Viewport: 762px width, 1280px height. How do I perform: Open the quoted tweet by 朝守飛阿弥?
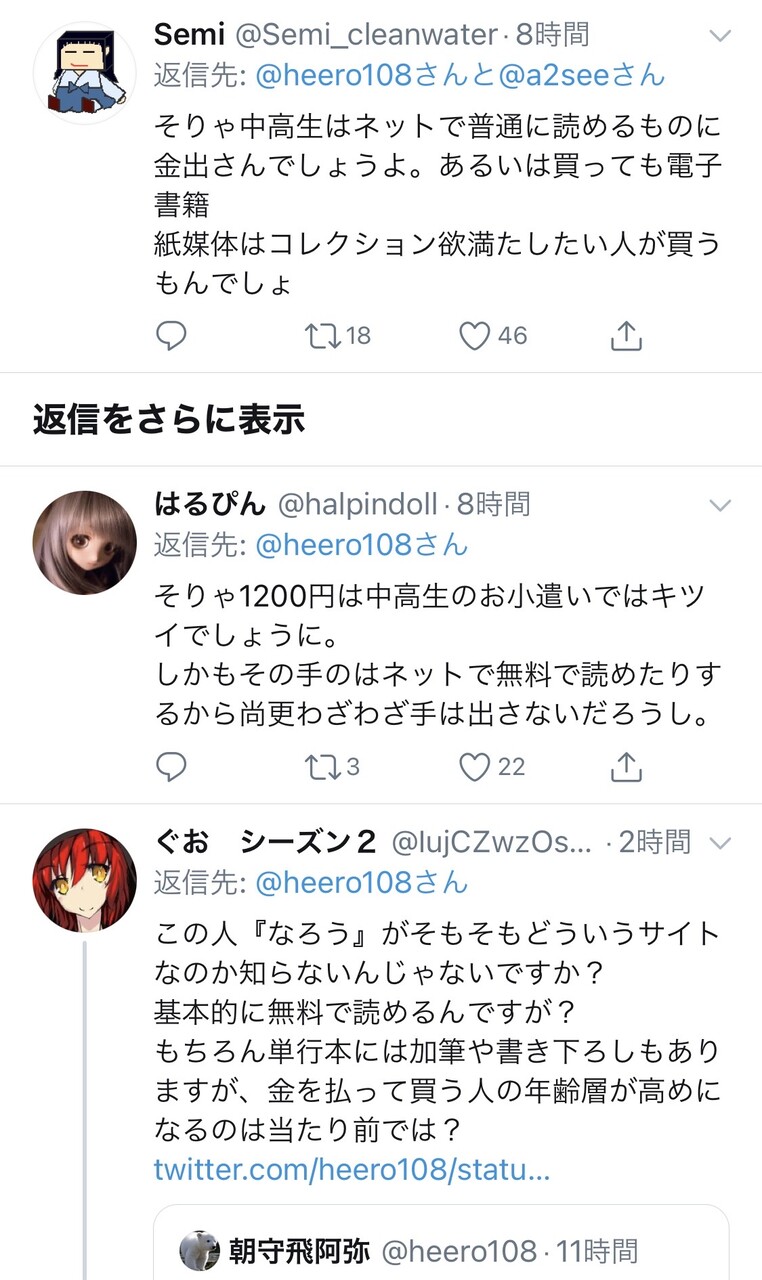(x=441, y=1243)
